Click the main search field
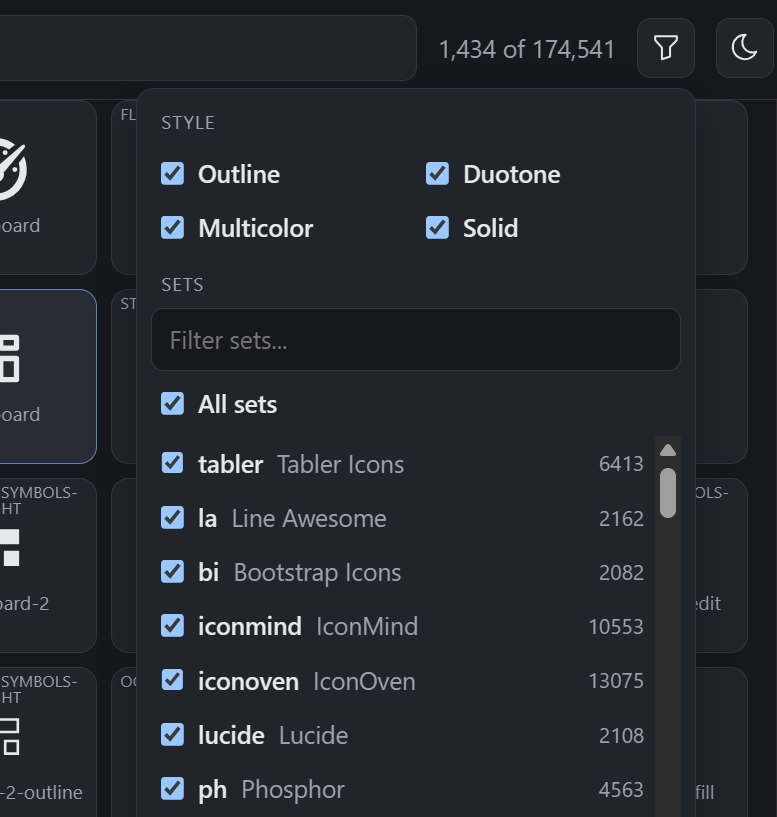The height and width of the screenshot is (817, 777). 207,48
